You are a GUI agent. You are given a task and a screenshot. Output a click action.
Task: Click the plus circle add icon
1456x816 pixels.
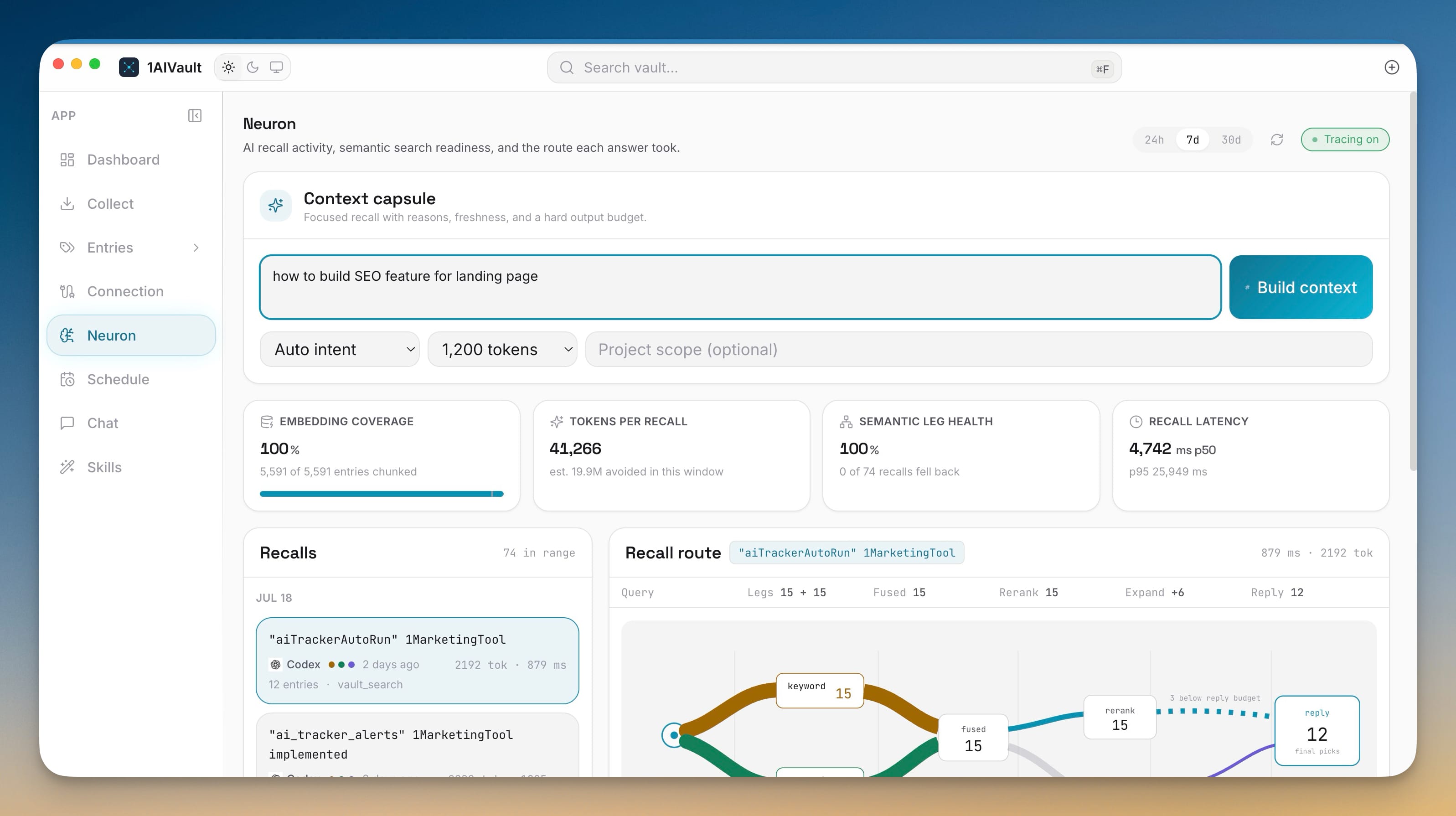coord(1392,67)
